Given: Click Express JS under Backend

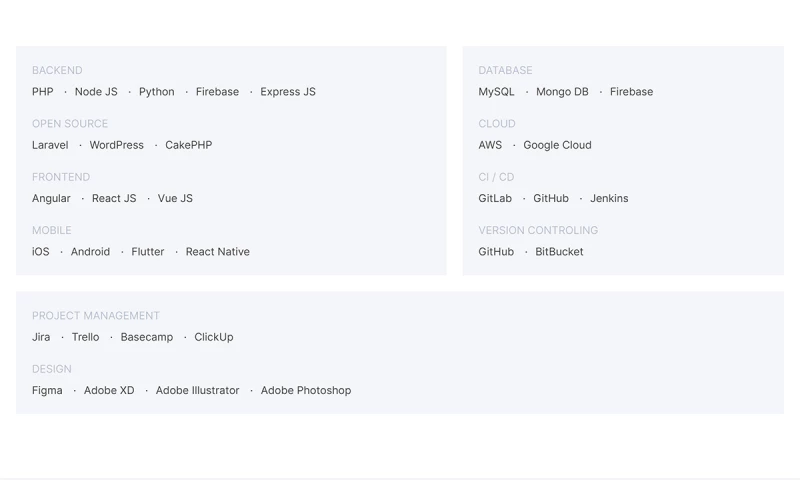Looking at the screenshot, I should (288, 92).
